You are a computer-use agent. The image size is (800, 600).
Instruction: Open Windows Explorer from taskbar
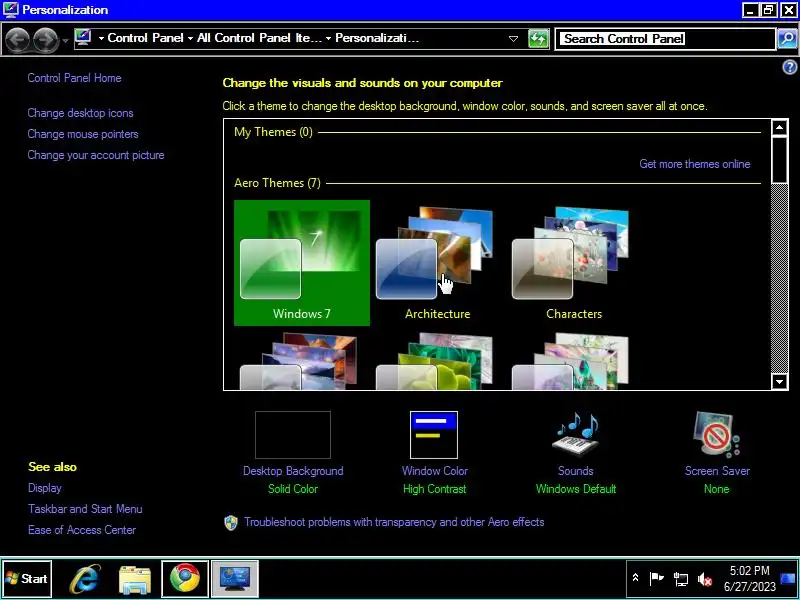coord(135,580)
